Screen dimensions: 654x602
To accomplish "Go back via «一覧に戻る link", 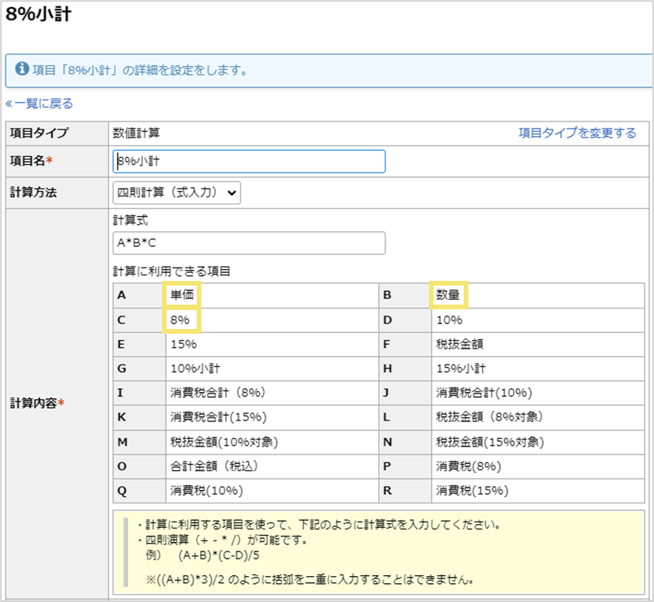I will coord(39,103).
